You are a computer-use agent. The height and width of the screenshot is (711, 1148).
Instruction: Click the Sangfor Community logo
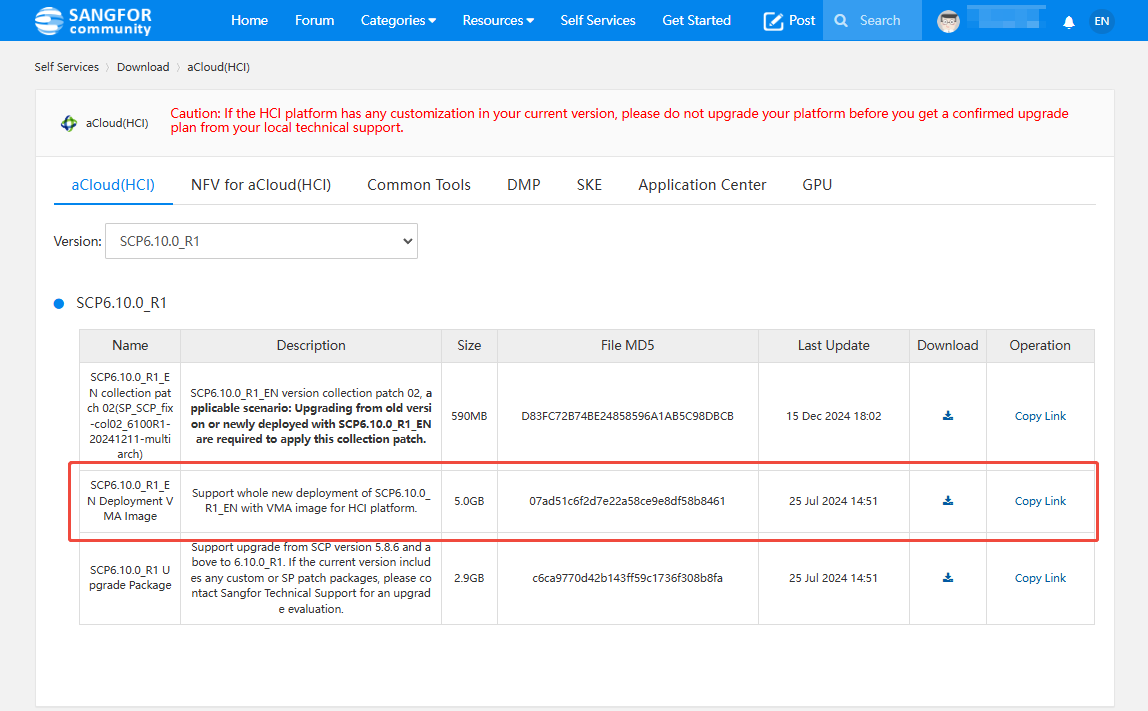coord(93,21)
